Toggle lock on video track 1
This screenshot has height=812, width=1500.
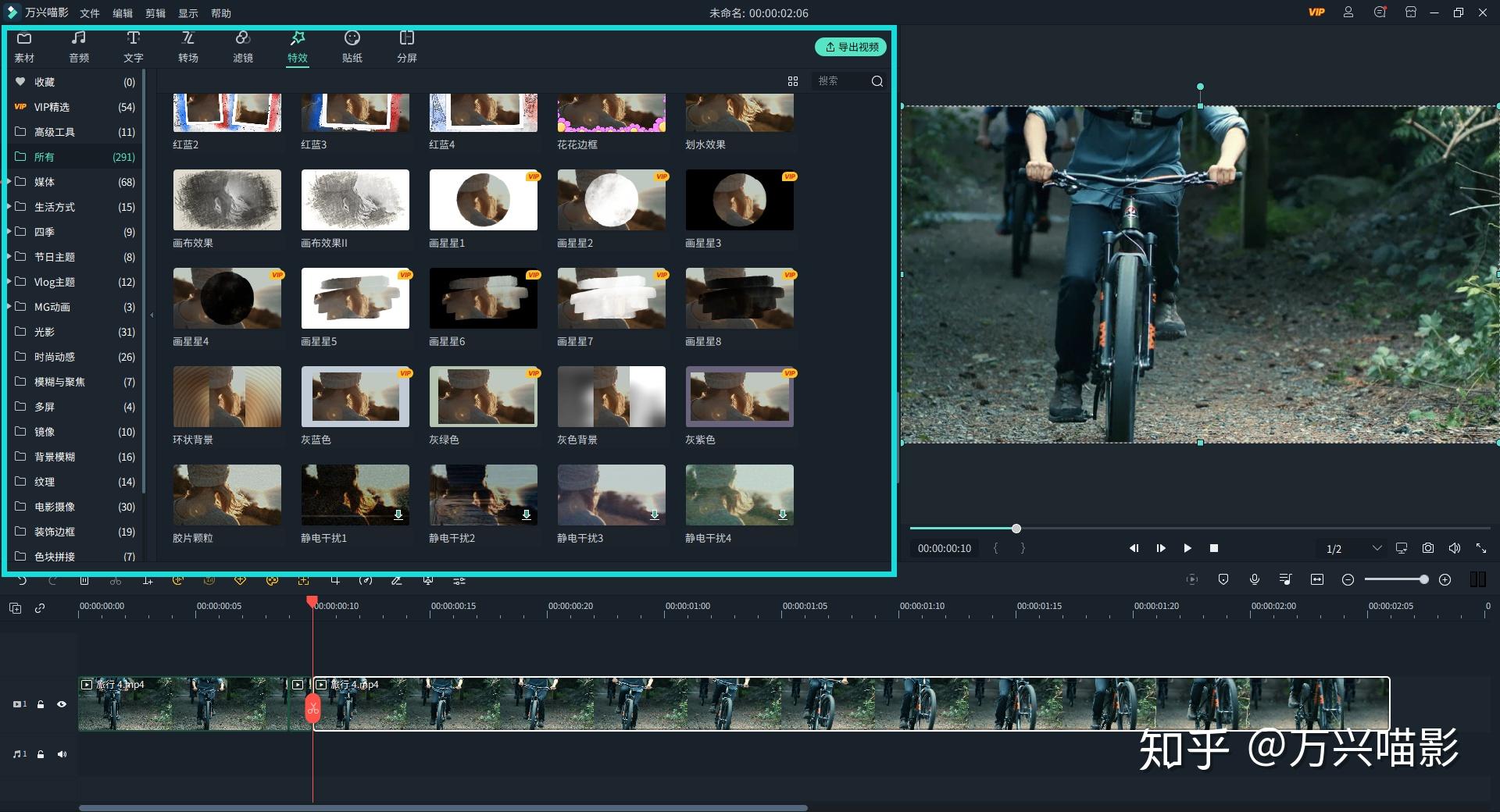click(x=41, y=704)
